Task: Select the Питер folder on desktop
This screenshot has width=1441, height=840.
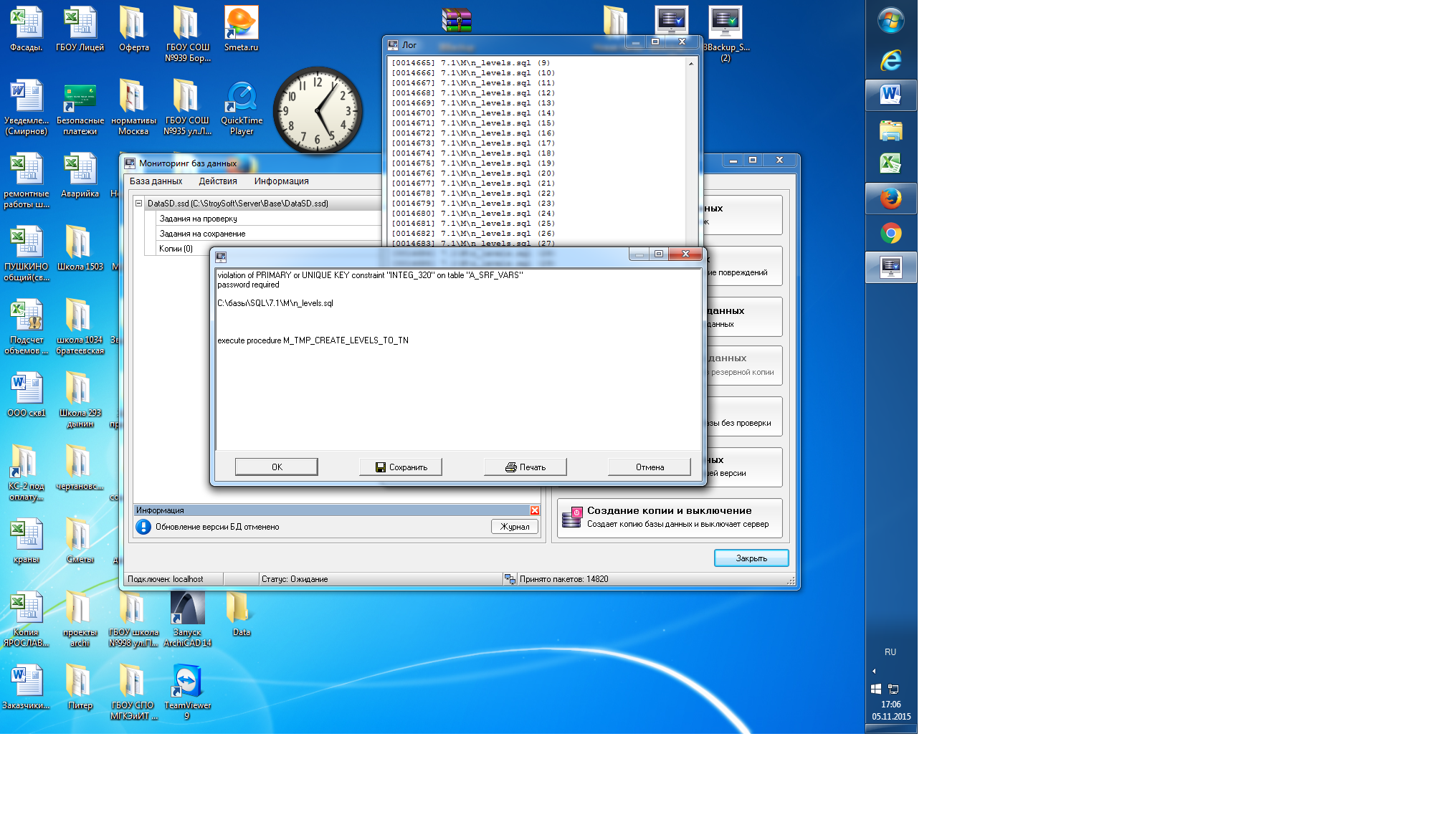Action: (80, 687)
